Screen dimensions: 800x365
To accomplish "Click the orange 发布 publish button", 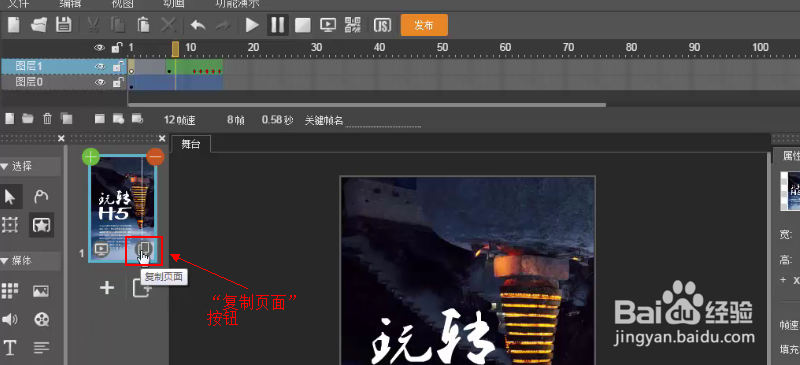I will (424, 25).
